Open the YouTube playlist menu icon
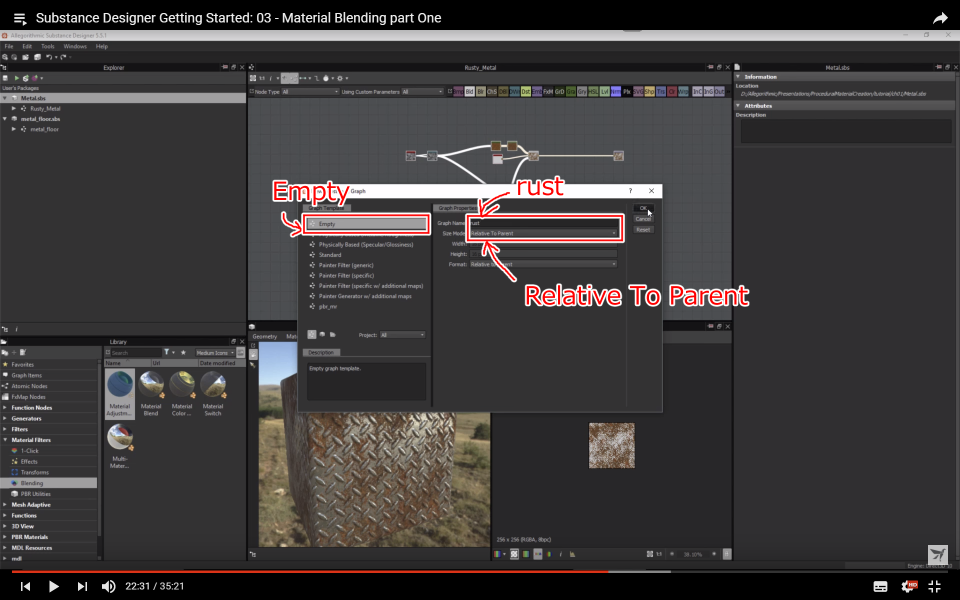The image size is (960, 600). [20, 18]
